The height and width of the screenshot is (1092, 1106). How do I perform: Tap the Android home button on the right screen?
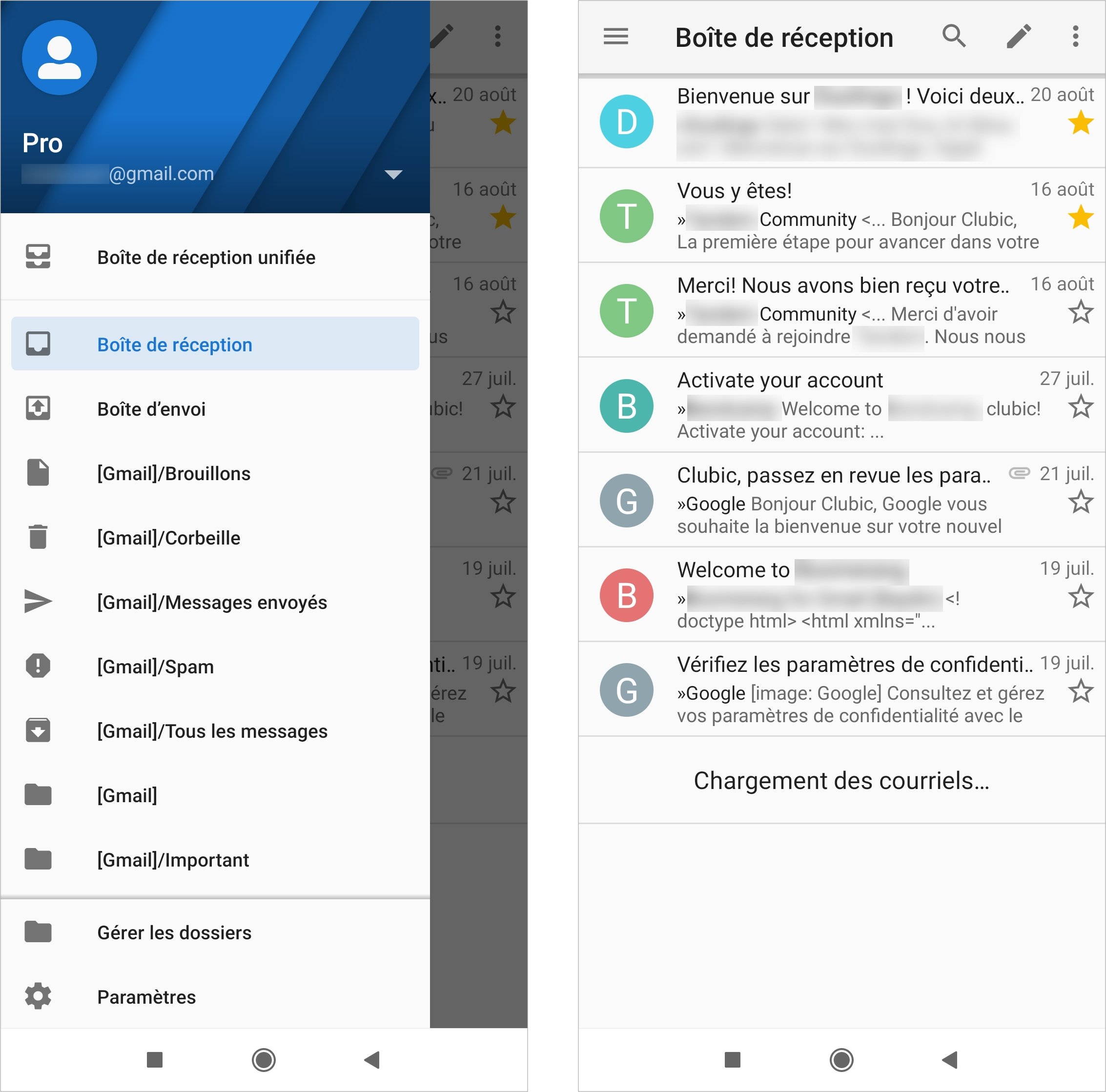[841, 1060]
